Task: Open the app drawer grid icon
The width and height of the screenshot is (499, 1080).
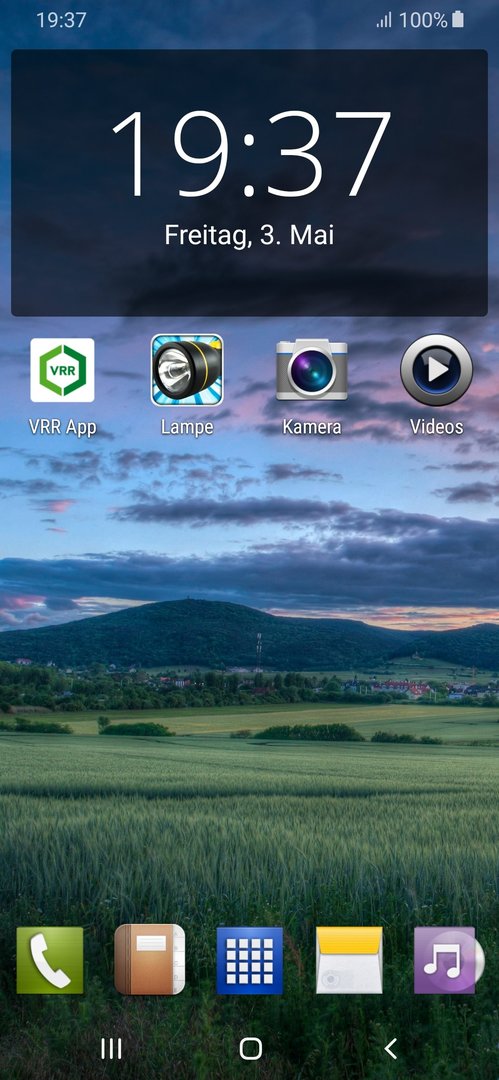Action: (x=250, y=960)
